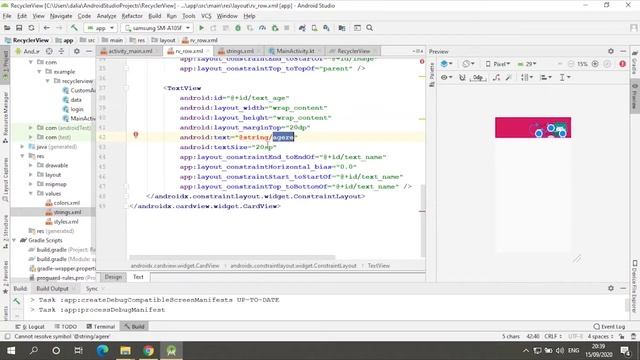Open the orientation dropdown in Preview
The height and width of the screenshot is (360, 640).
tap(468, 64)
